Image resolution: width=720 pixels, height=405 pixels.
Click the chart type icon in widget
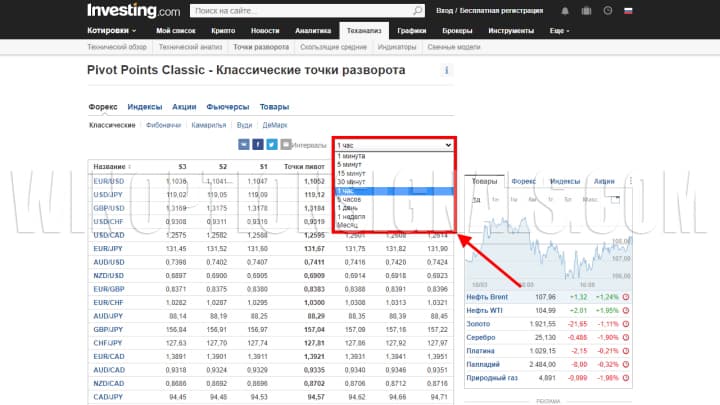[615, 200]
